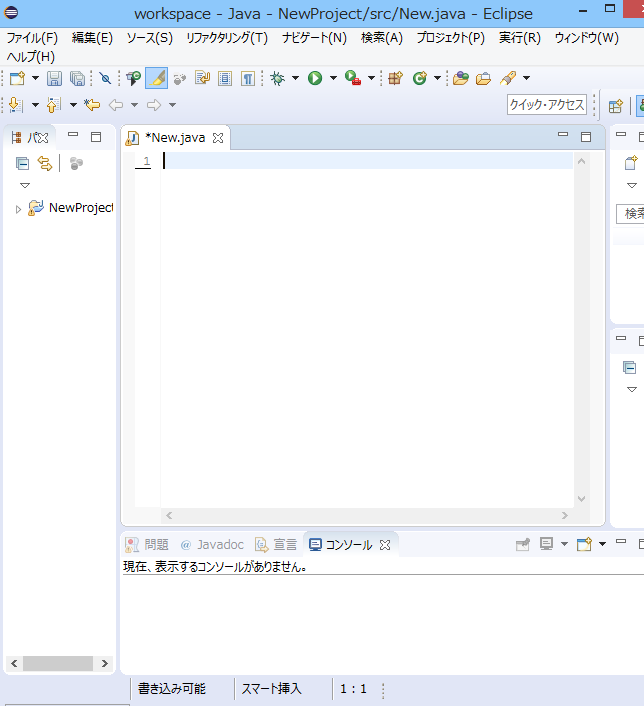This screenshot has height=706, width=644.
Task: Toggle Link with Editor in Package Explorer
Action: (x=44, y=163)
